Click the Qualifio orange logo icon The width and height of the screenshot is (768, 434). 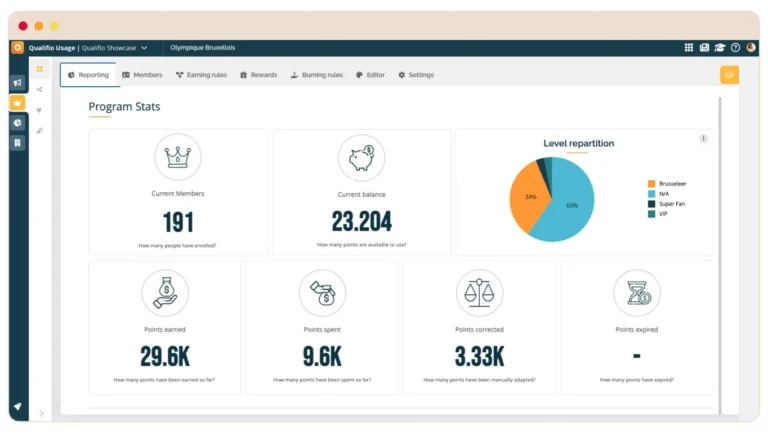pyautogui.click(x=18, y=48)
